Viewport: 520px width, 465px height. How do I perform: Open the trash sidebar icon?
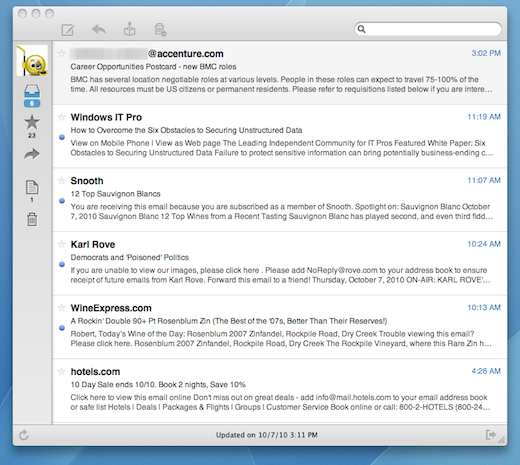coord(32,219)
